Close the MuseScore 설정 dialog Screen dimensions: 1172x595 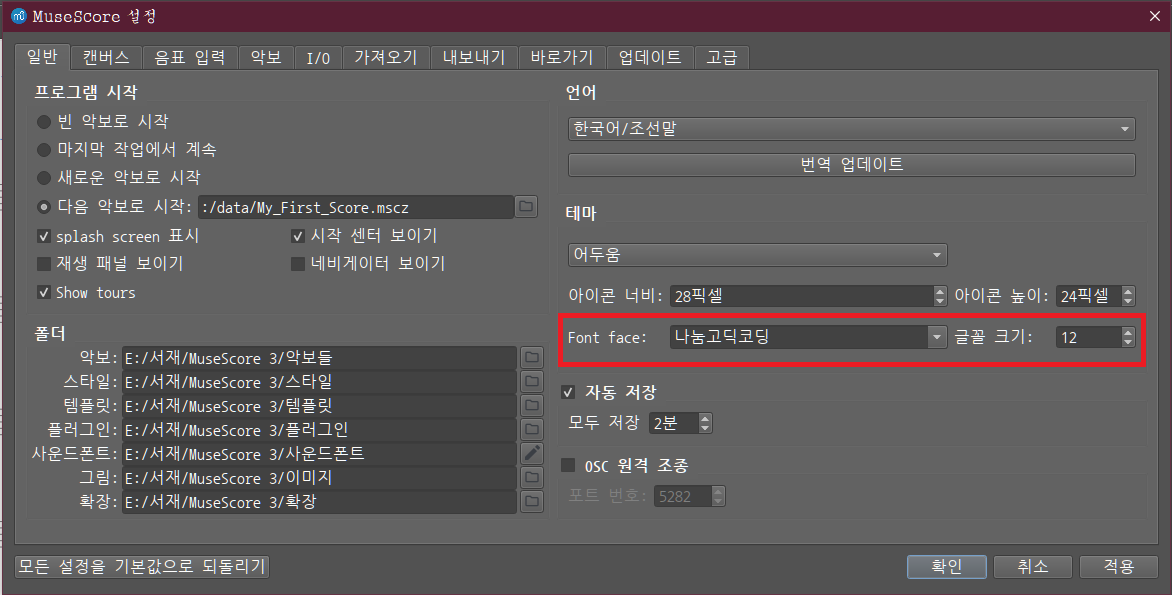[1155, 16]
